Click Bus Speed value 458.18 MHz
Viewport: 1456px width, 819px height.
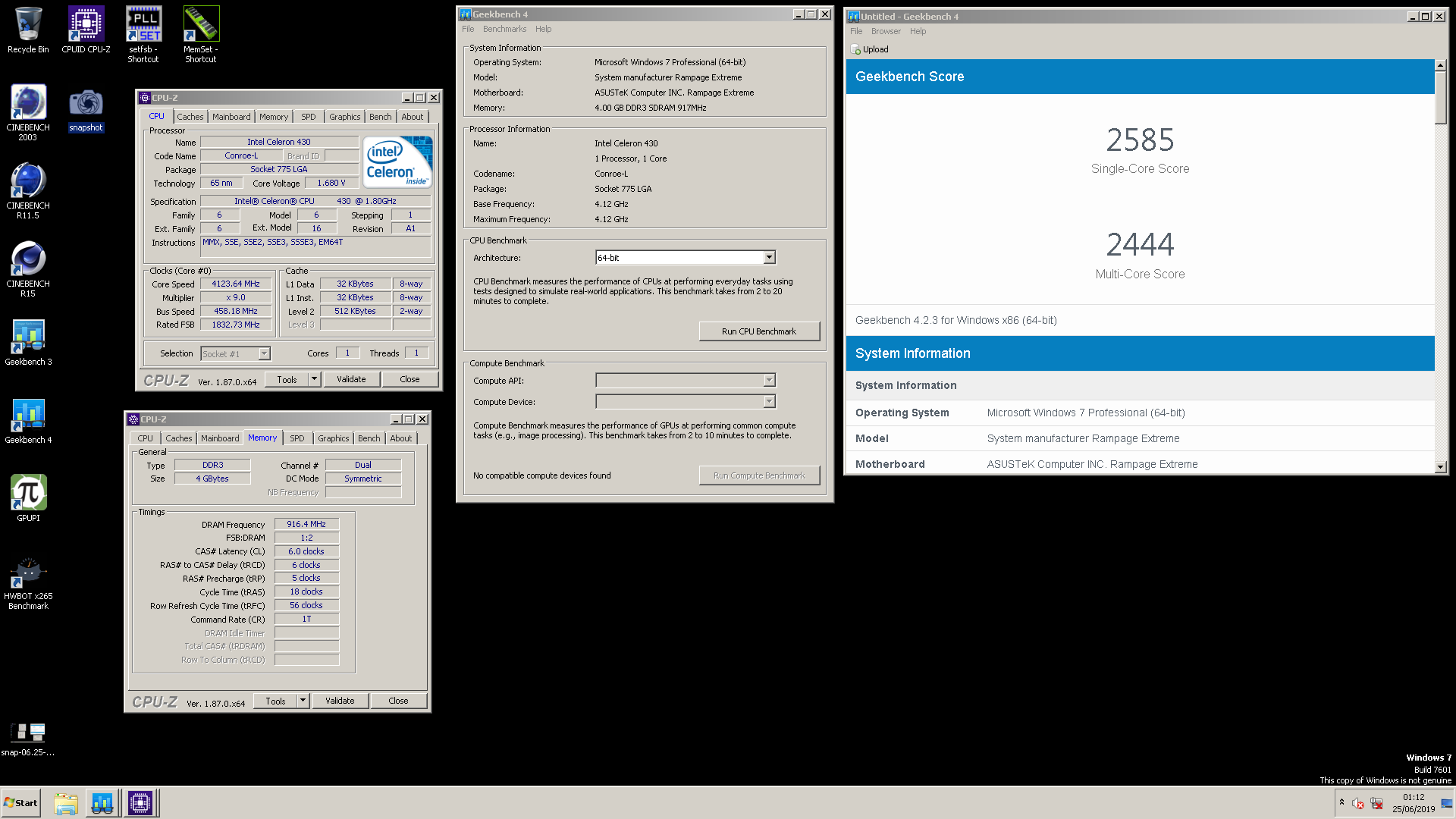coord(236,311)
